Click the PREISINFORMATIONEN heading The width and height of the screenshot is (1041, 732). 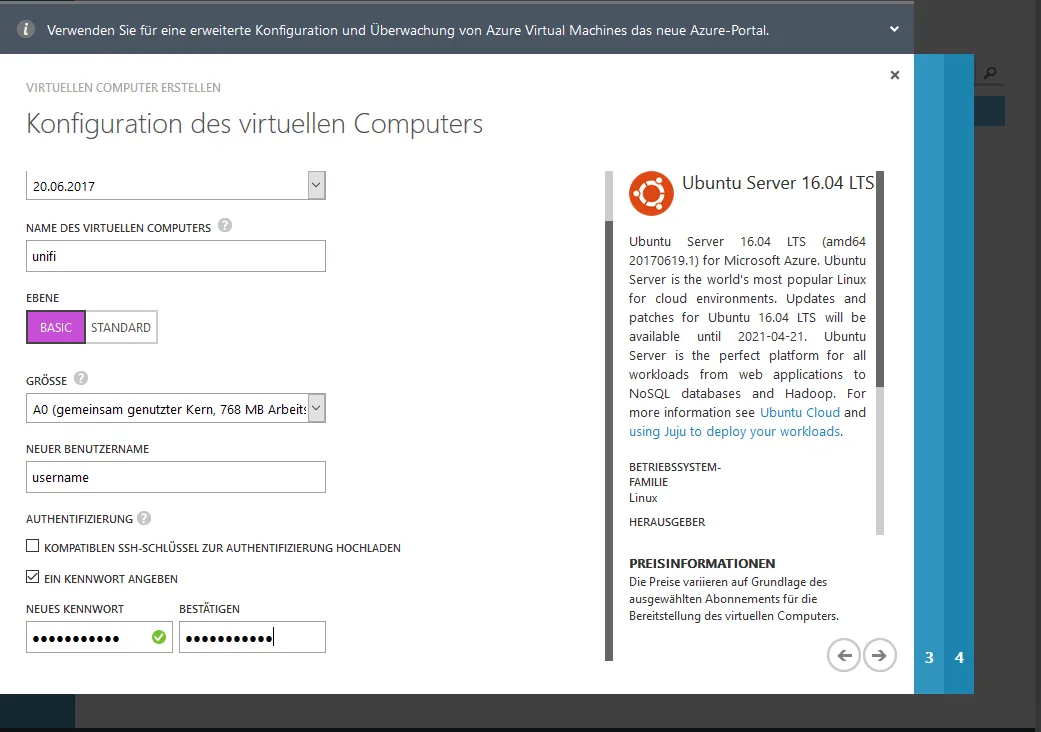pyautogui.click(x=702, y=563)
